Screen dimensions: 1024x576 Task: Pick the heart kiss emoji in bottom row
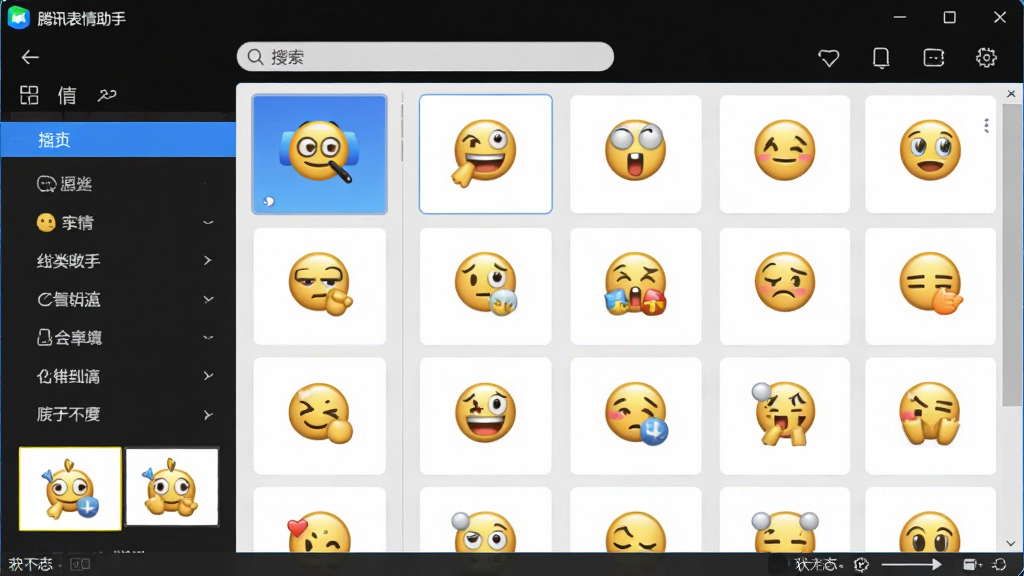(319, 520)
